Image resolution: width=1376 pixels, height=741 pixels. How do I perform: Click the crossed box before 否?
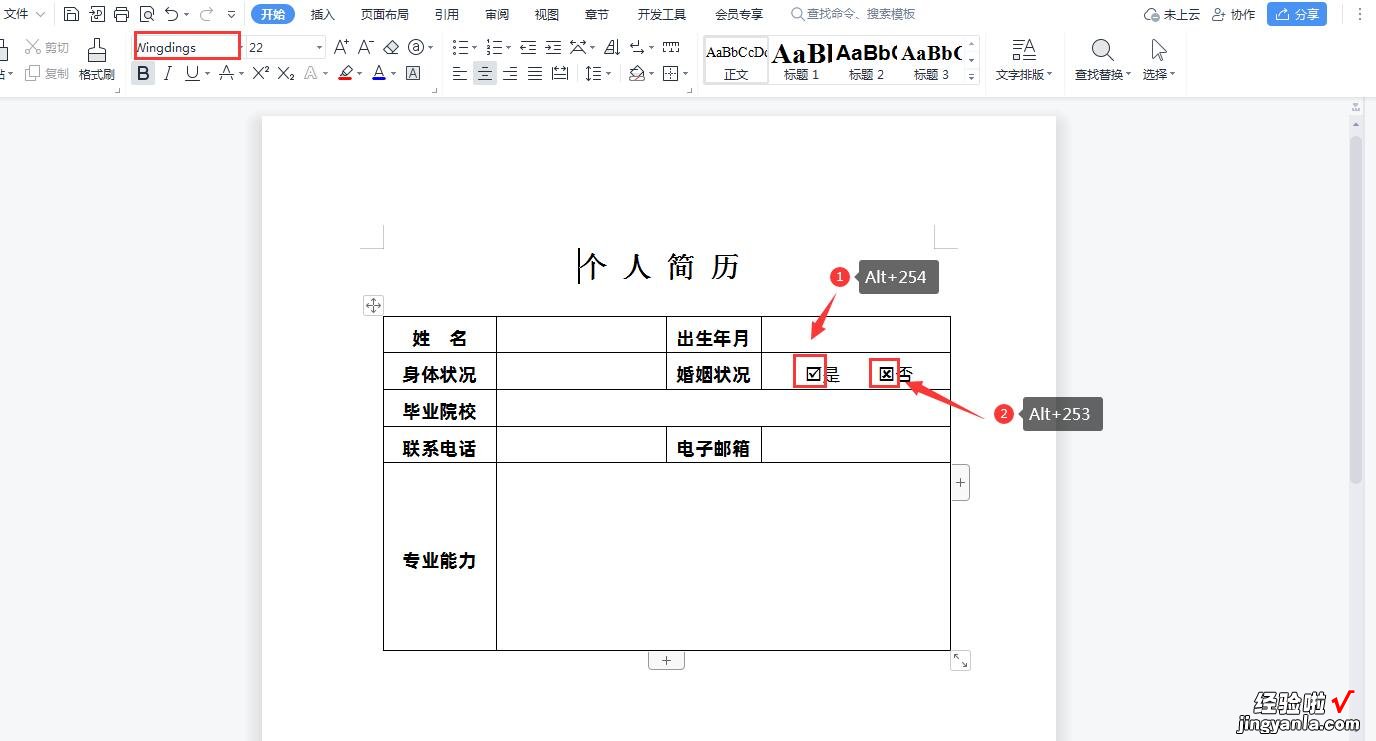[886, 374]
